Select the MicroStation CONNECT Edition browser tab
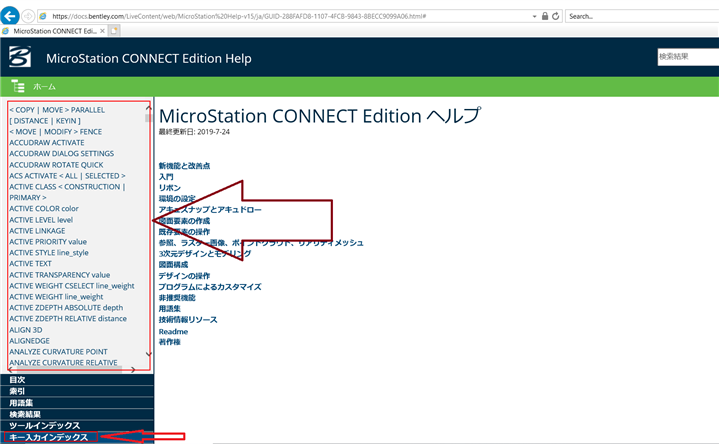Screen dimensions: 719x444 click(x=55, y=31)
